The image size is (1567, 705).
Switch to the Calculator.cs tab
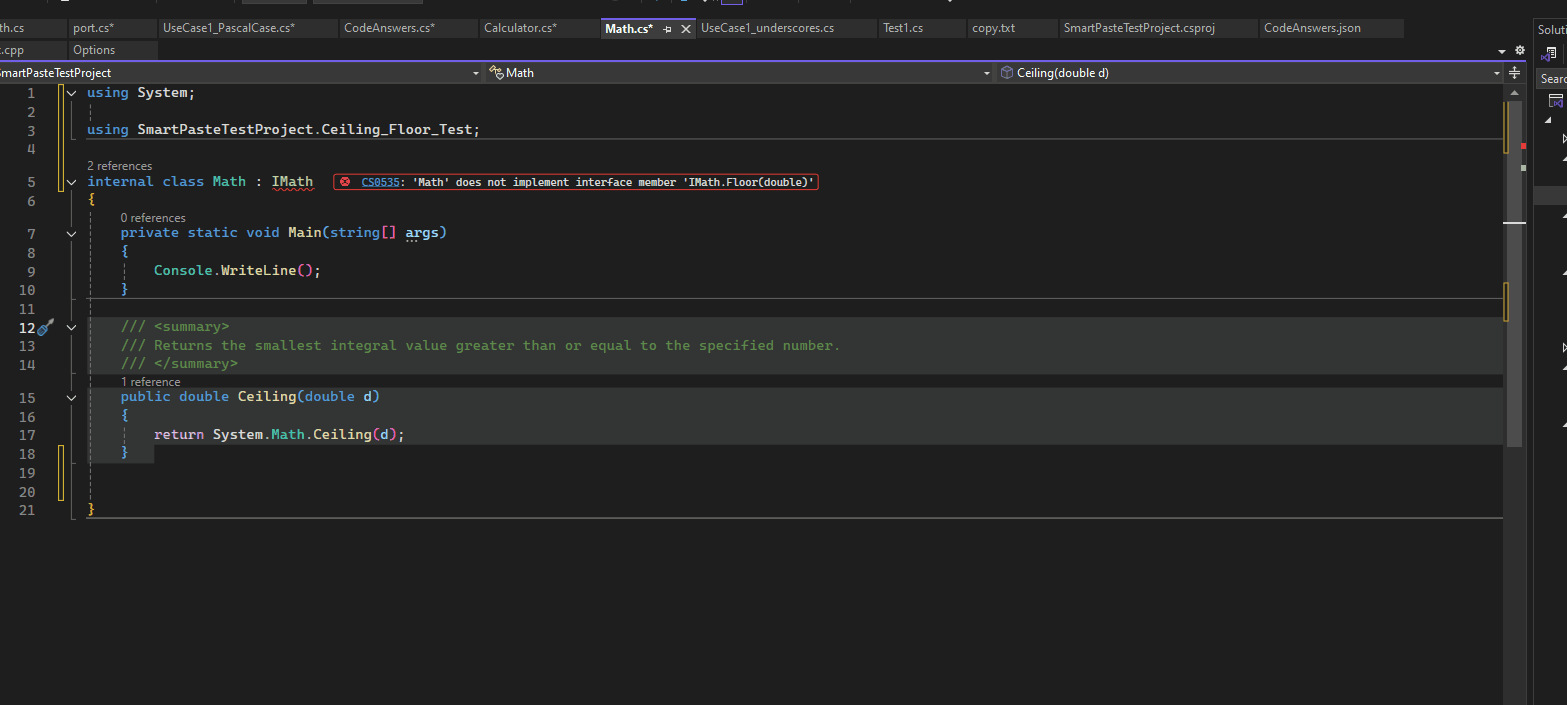[x=520, y=28]
